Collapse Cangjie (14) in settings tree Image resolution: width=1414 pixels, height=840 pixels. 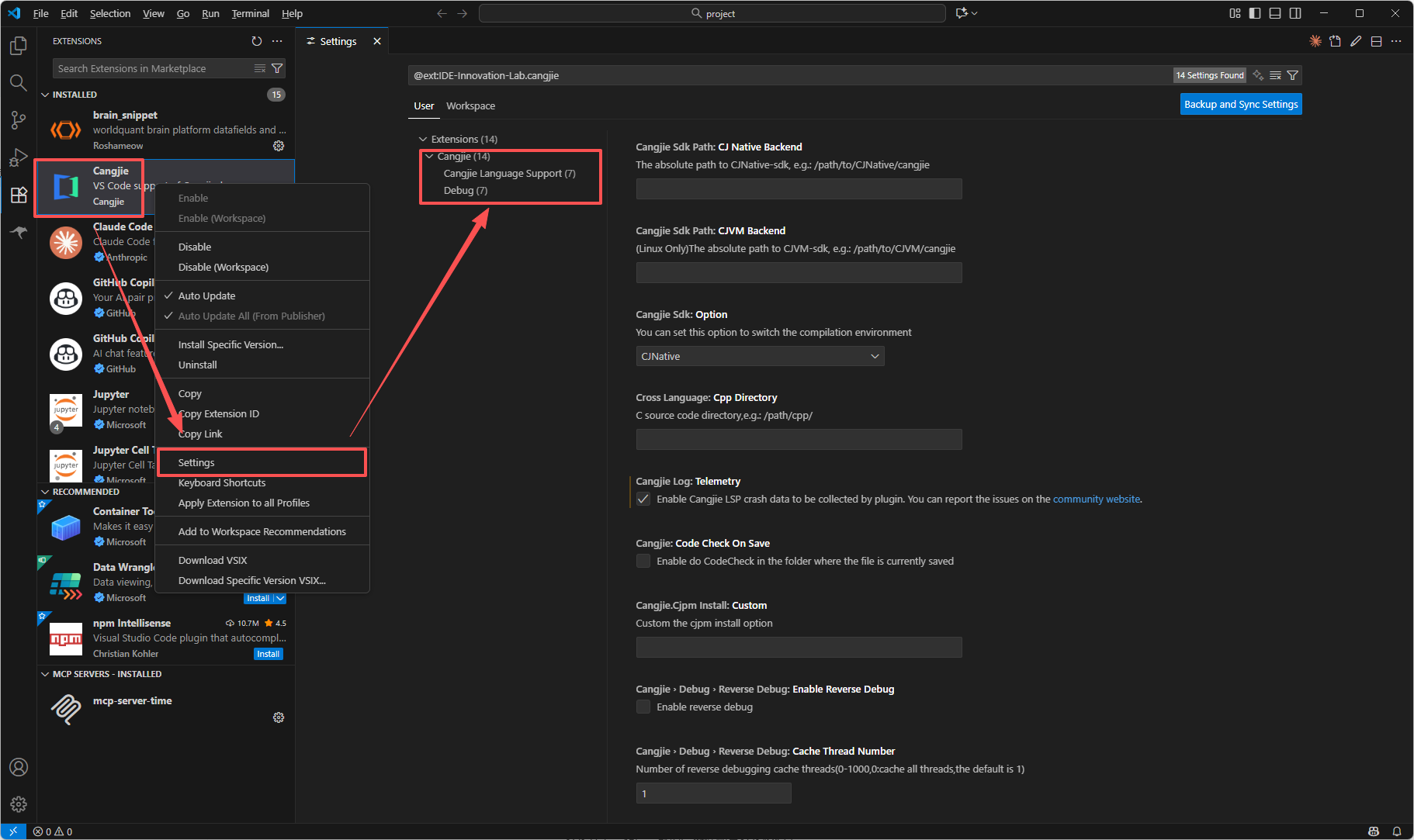429,157
